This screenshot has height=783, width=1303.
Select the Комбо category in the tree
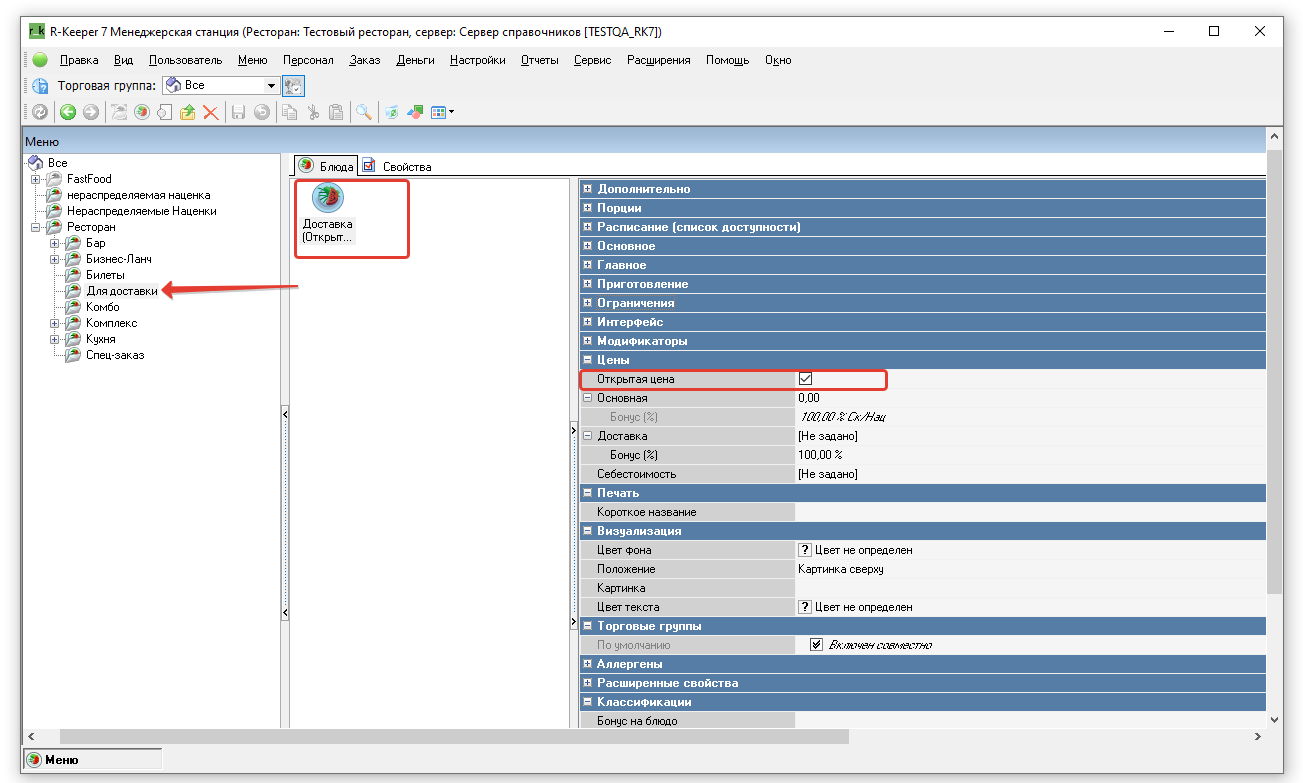tap(102, 307)
